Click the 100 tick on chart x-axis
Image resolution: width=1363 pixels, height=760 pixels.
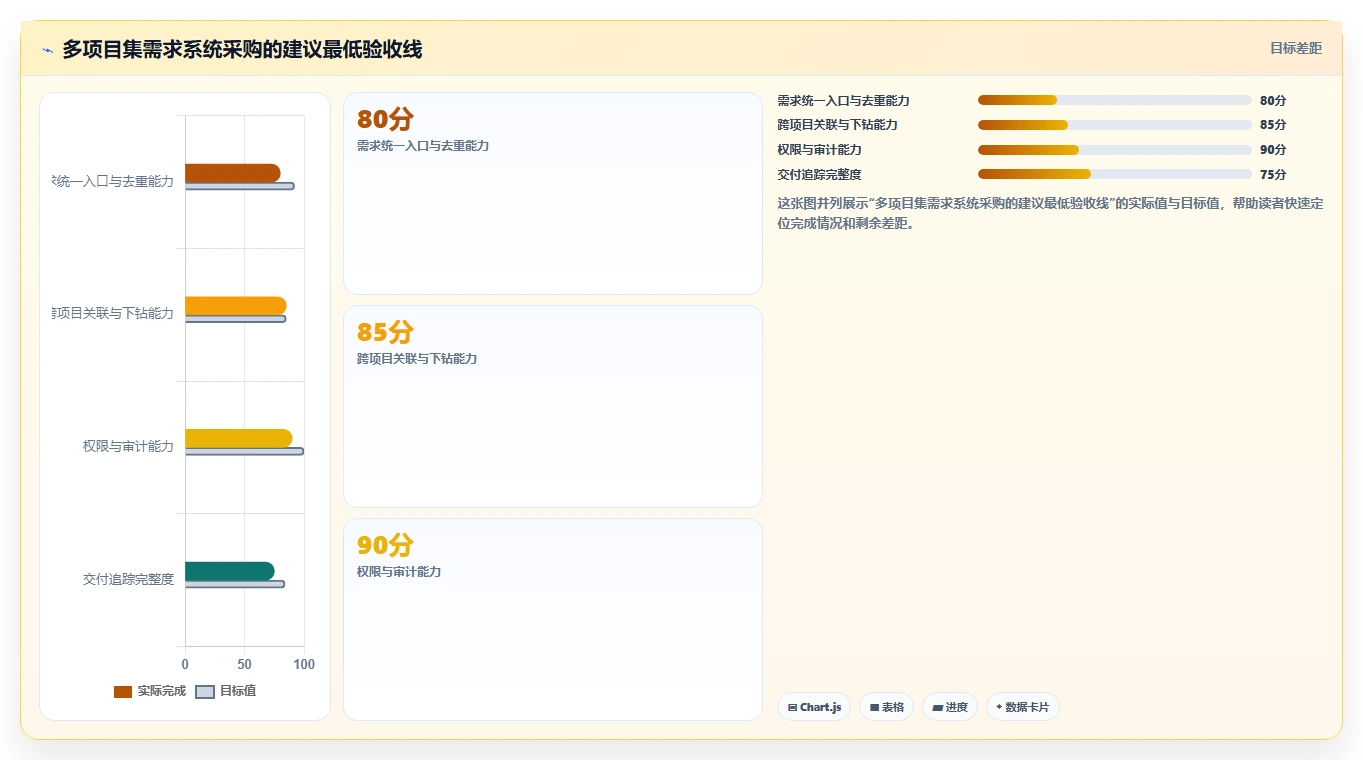304,664
